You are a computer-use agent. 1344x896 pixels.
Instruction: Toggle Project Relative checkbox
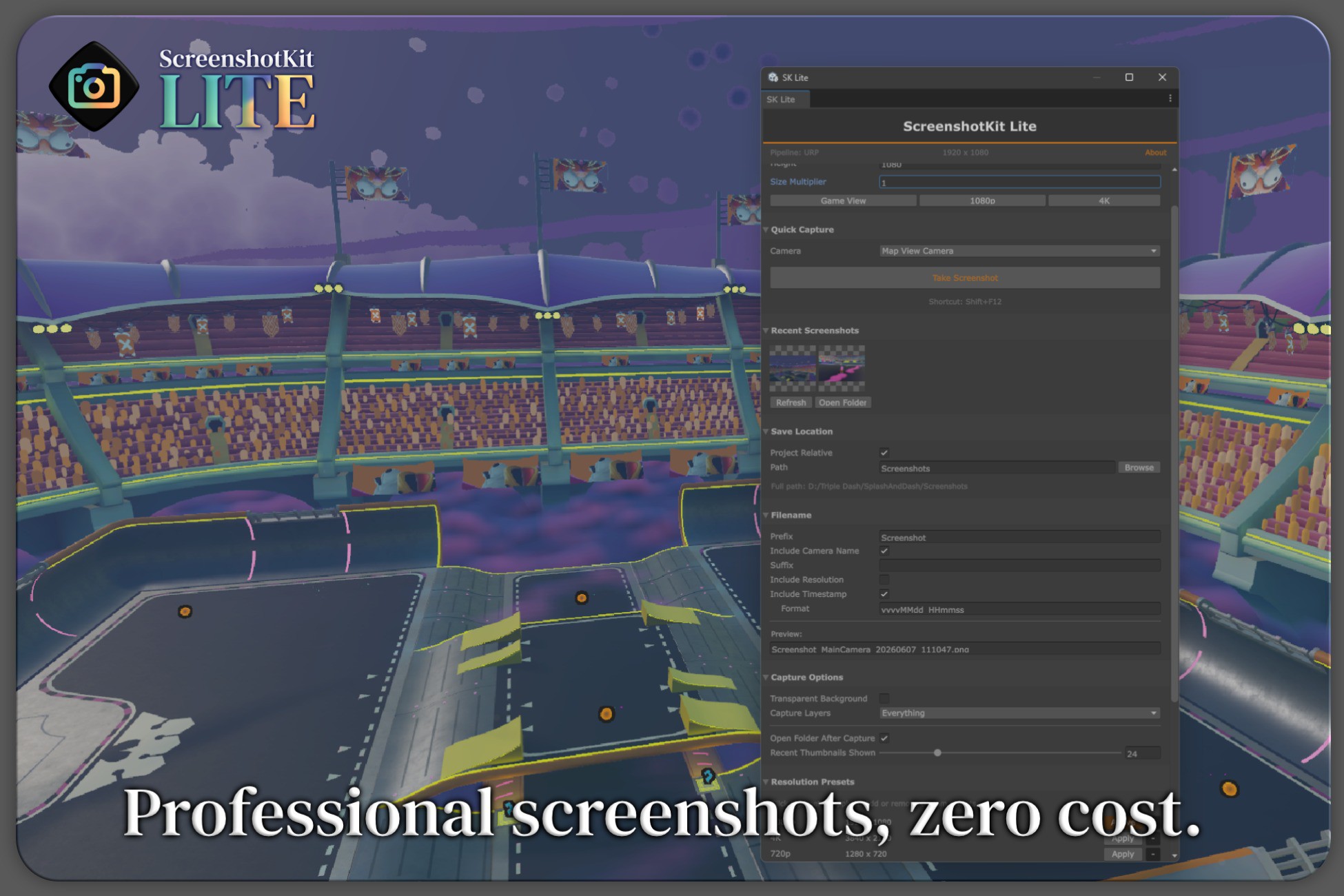[884, 453]
